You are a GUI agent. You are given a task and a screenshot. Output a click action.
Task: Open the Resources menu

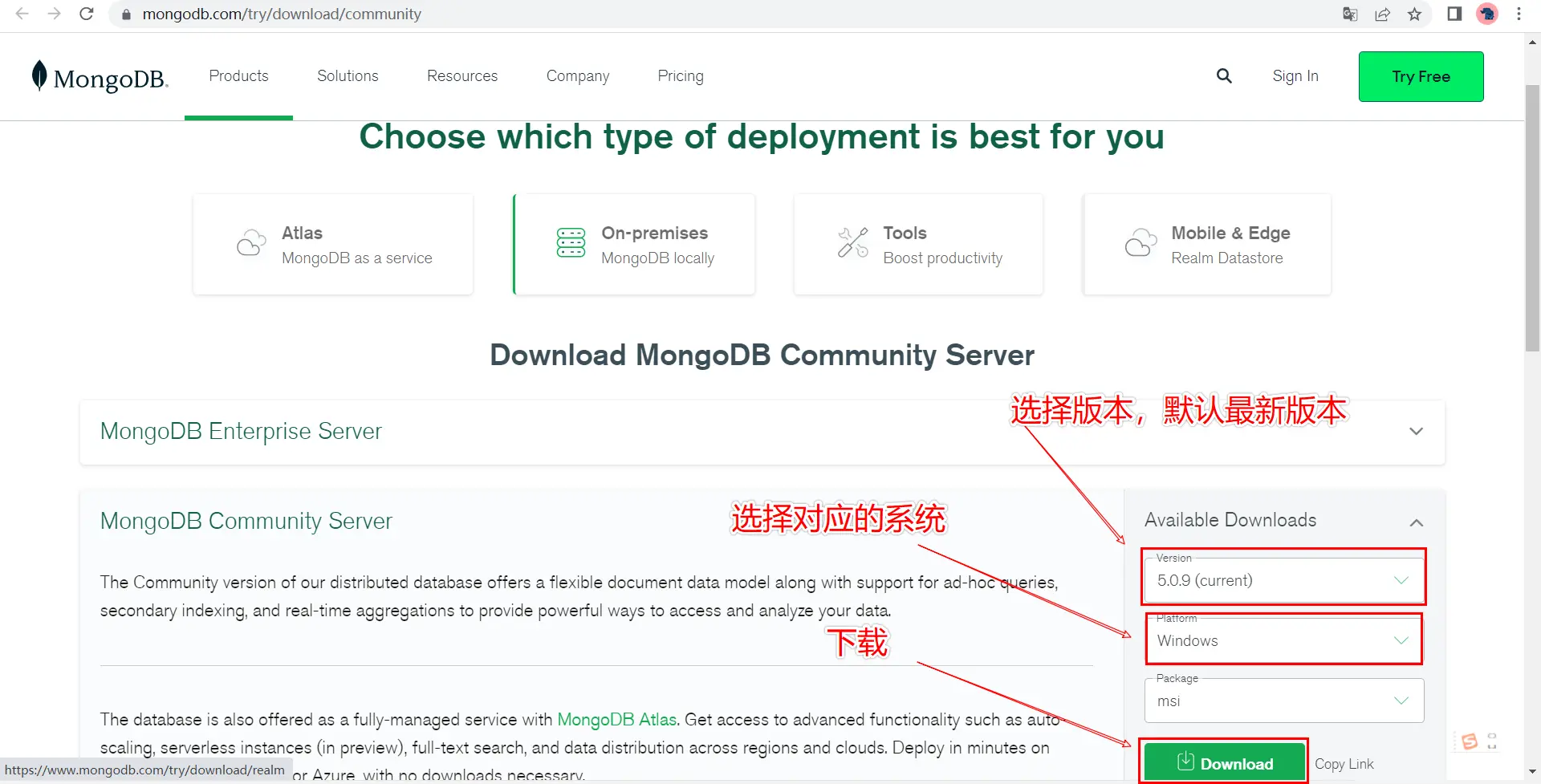click(462, 75)
